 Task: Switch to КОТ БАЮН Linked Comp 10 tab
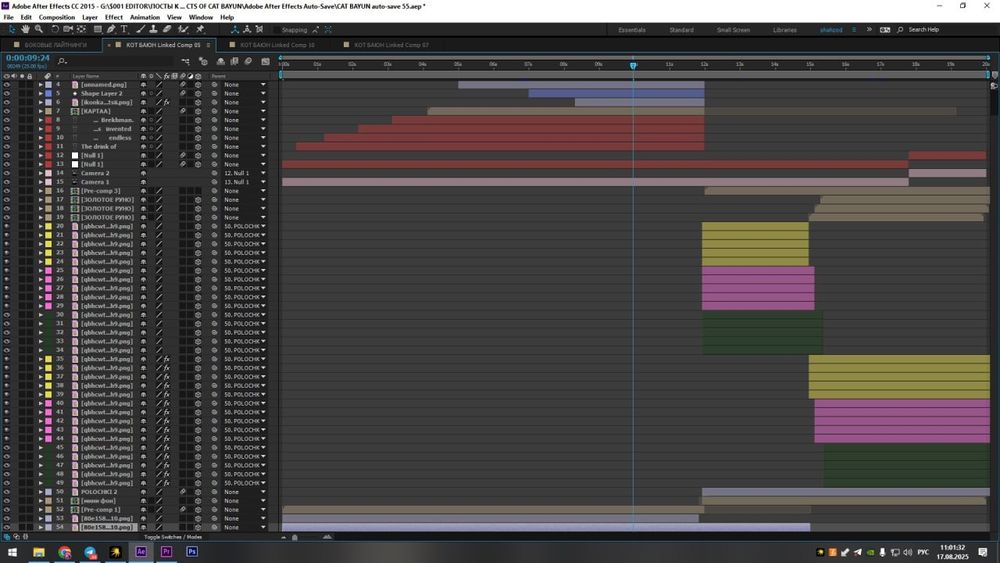tap(277, 45)
